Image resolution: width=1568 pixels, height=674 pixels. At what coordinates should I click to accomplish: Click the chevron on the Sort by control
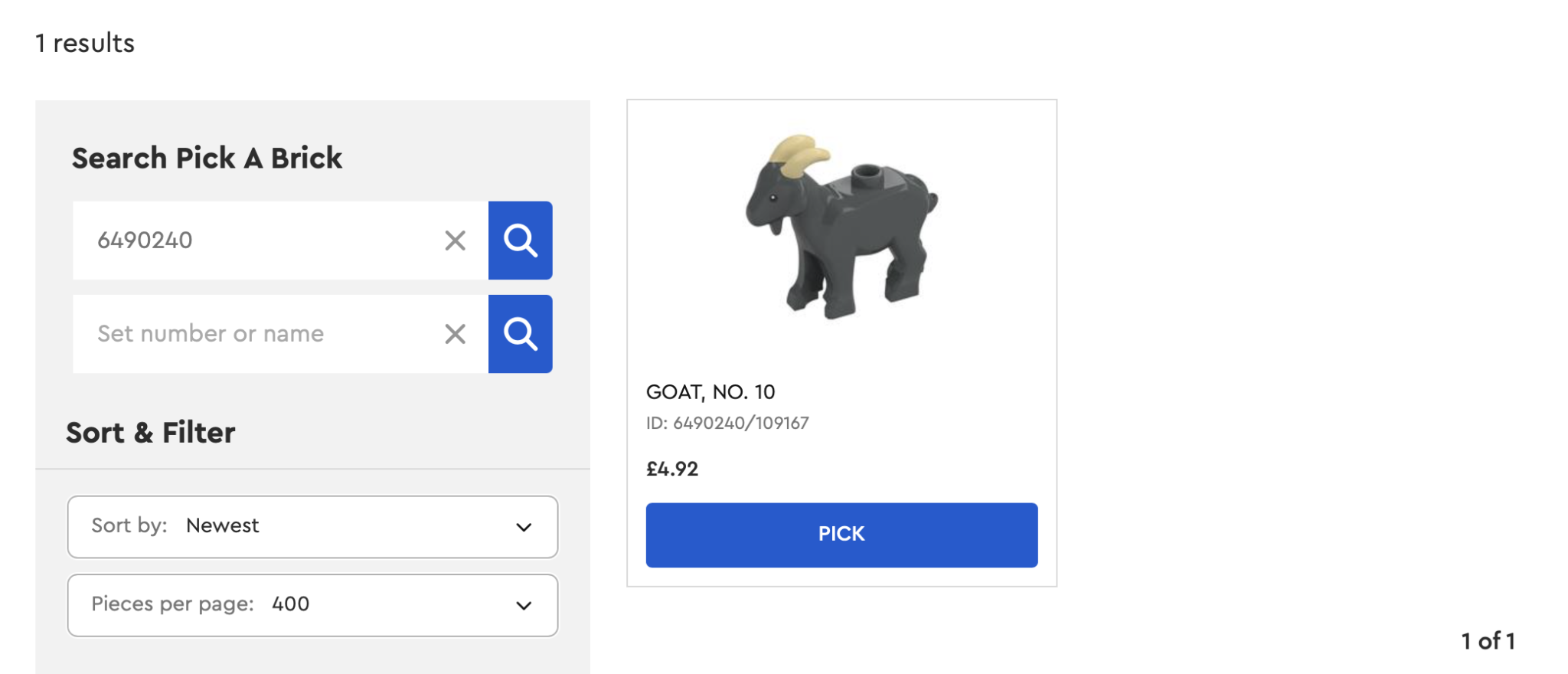coord(524,527)
